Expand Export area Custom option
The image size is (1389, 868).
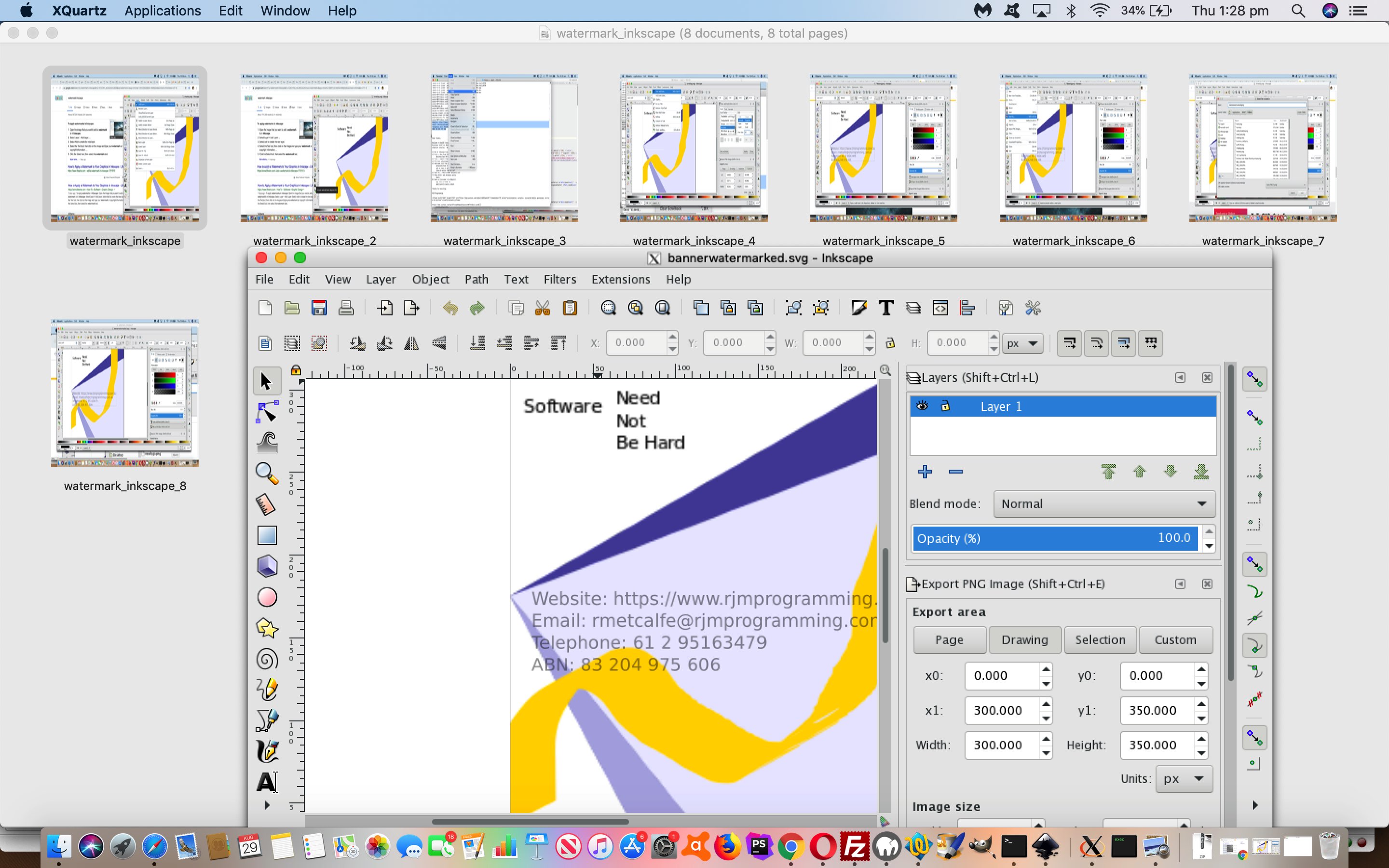[x=1175, y=640]
